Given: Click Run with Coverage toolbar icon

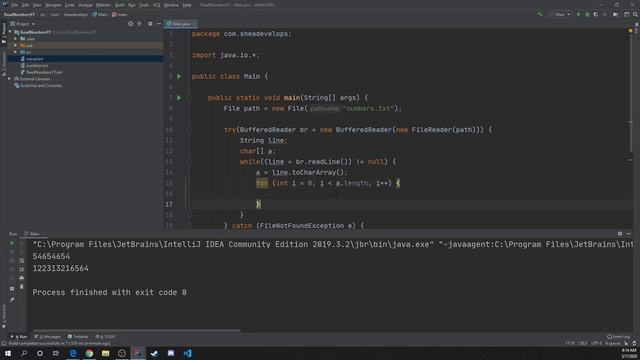Looking at the screenshot, I should 596,14.
